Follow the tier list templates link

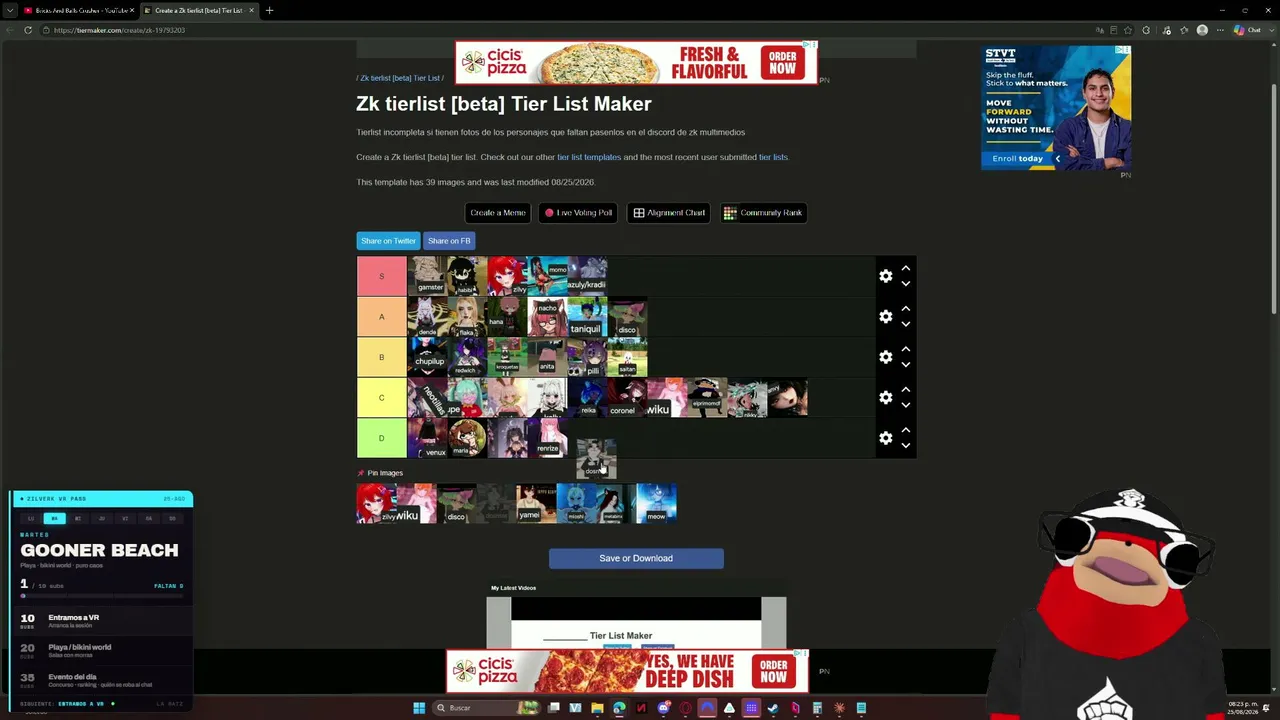click(589, 157)
